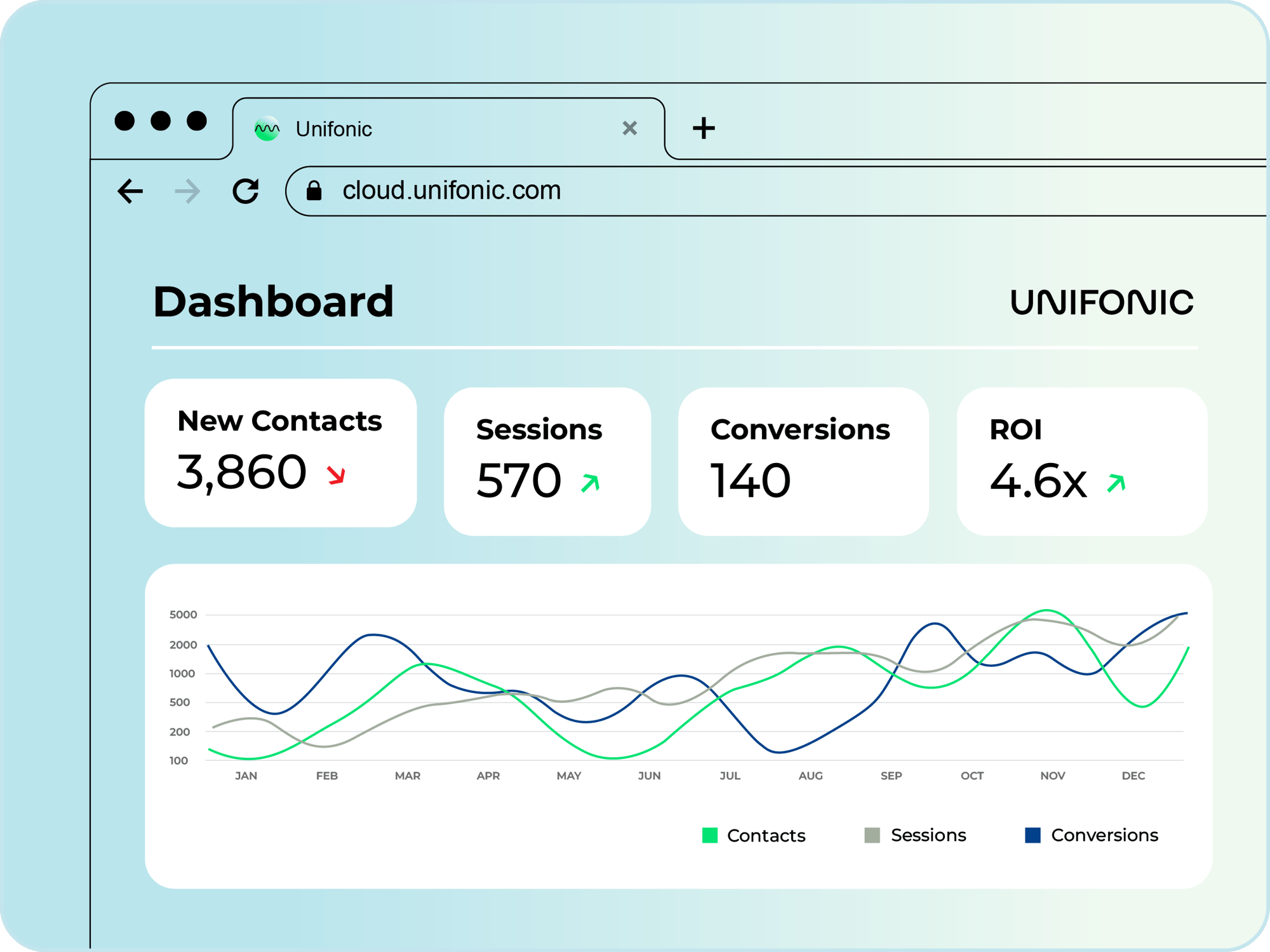
Task: Toggle the Contacts legend label
Action: pyautogui.click(x=766, y=836)
